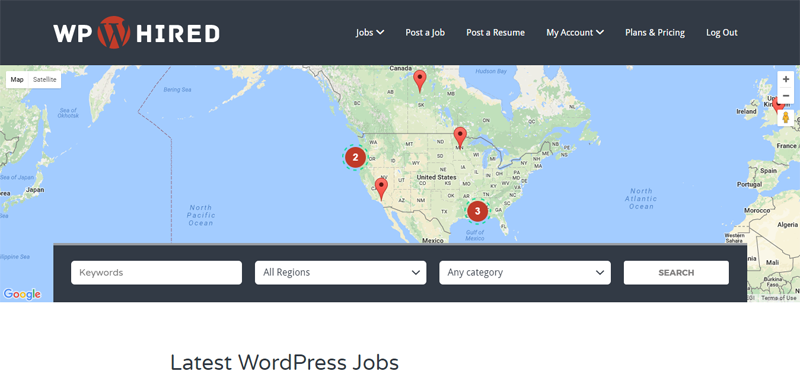This screenshot has width=800, height=374.
Task: Zoom out the map with minus button
Action: point(786,95)
